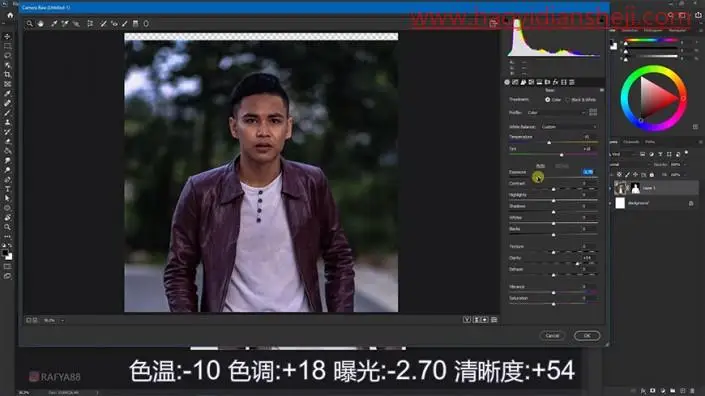Toggle visibility of the Background layer
The height and width of the screenshot is (396, 705).
coord(611,204)
